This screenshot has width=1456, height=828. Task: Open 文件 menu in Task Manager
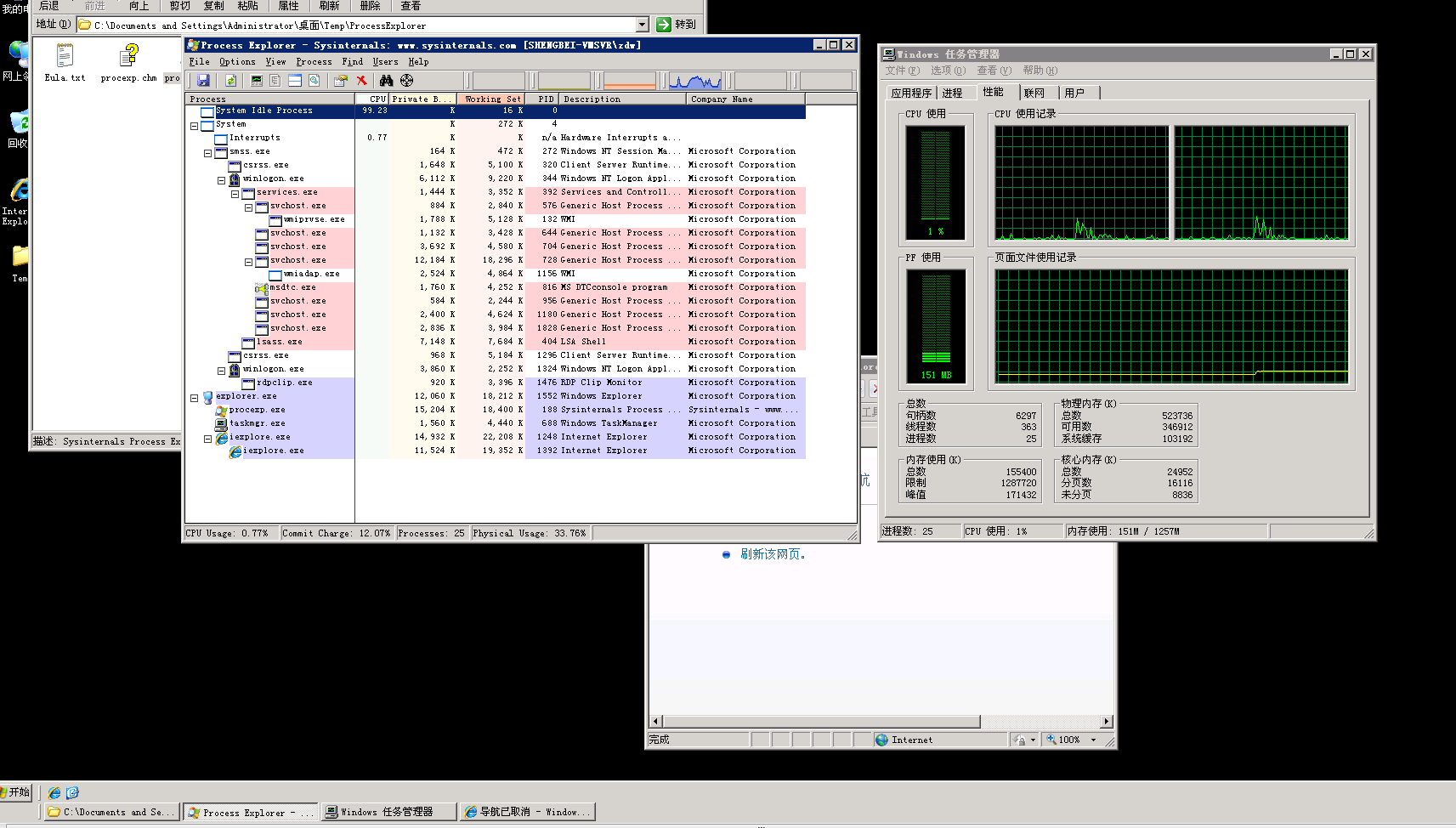click(902, 71)
